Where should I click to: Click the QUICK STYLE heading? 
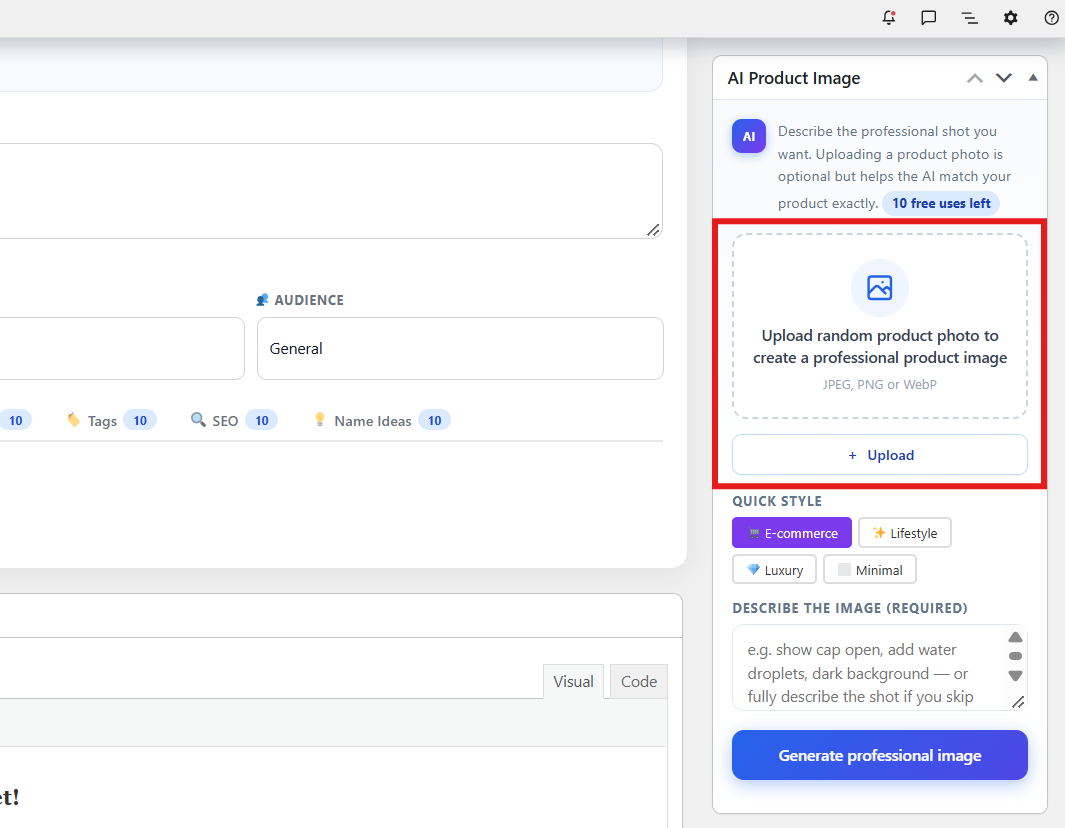pos(777,501)
